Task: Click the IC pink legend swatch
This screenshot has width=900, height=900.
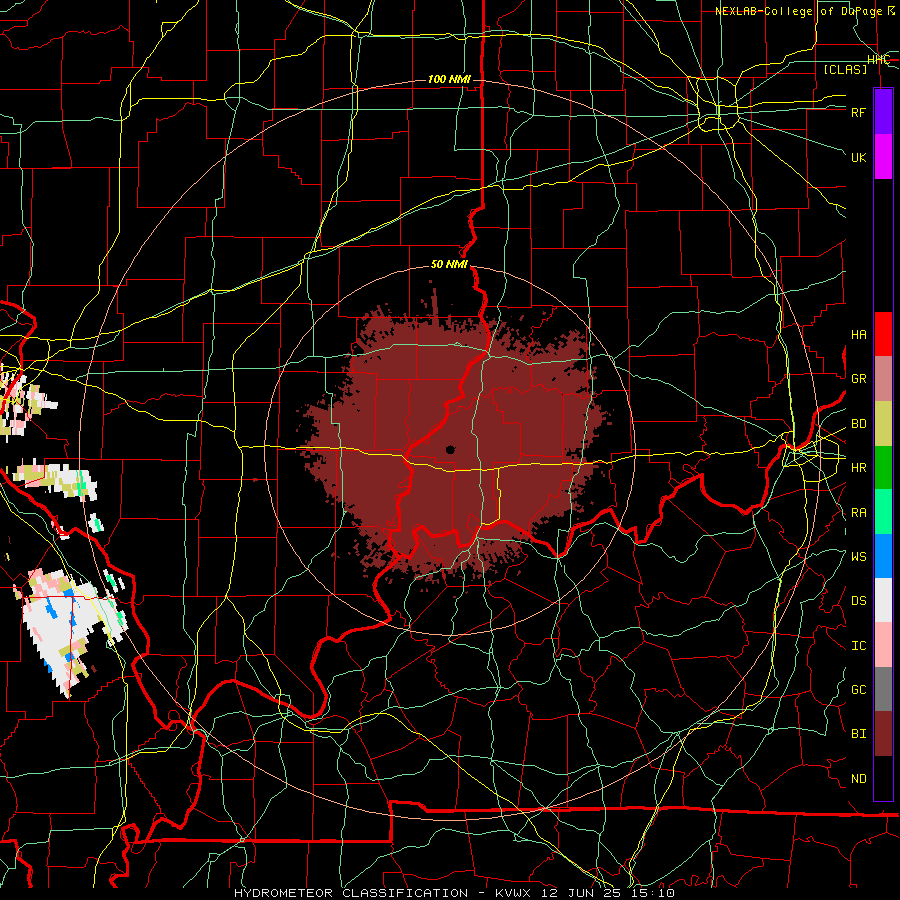Action: coord(883,645)
